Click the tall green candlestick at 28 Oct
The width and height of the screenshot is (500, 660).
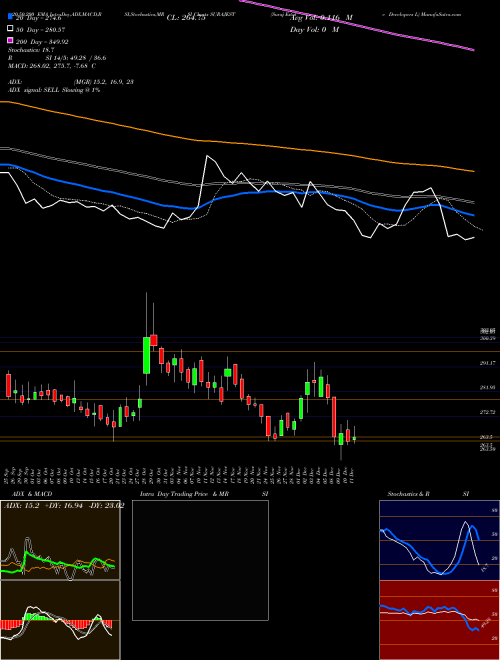click(146, 355)
